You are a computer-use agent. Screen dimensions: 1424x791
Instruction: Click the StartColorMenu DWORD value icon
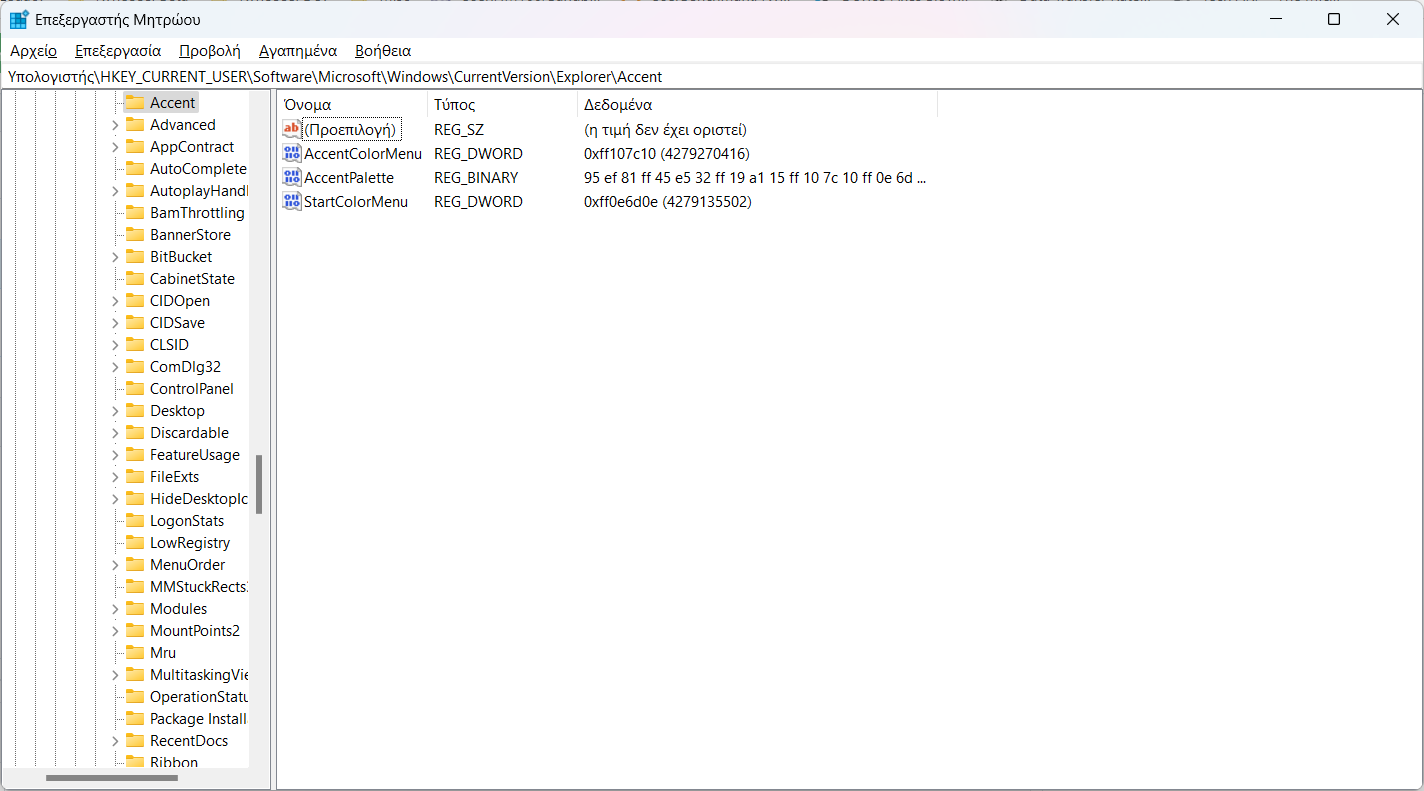click(x=291, y=201)
